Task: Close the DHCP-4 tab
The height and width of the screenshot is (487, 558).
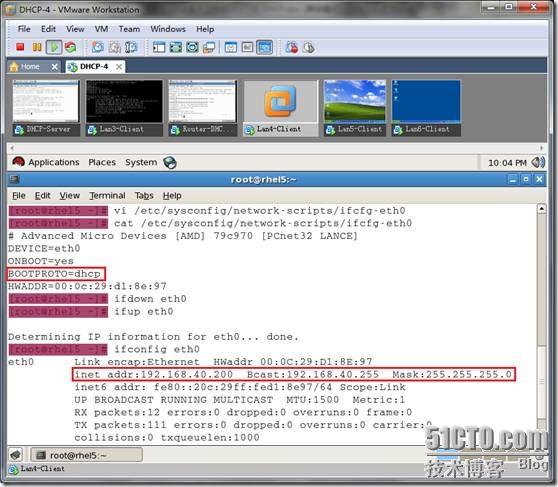Action: (x=119, y=67)
